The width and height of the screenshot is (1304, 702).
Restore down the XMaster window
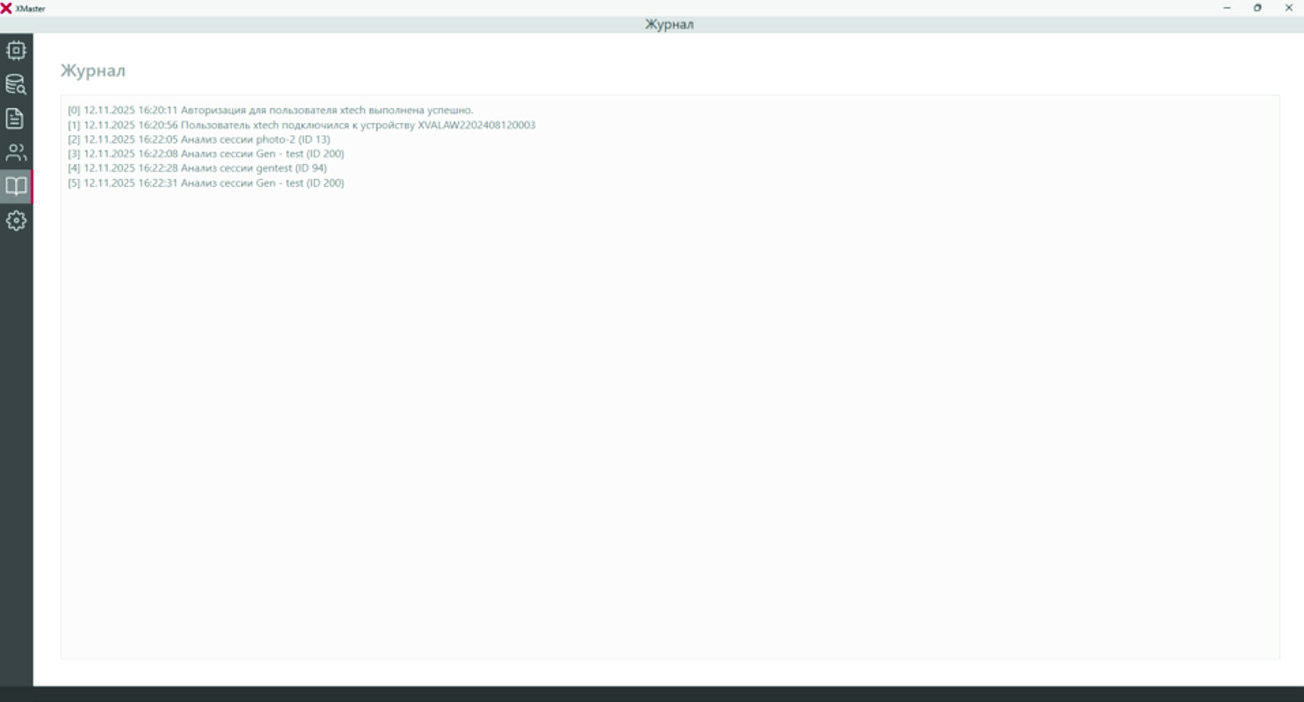point(1258,8)
